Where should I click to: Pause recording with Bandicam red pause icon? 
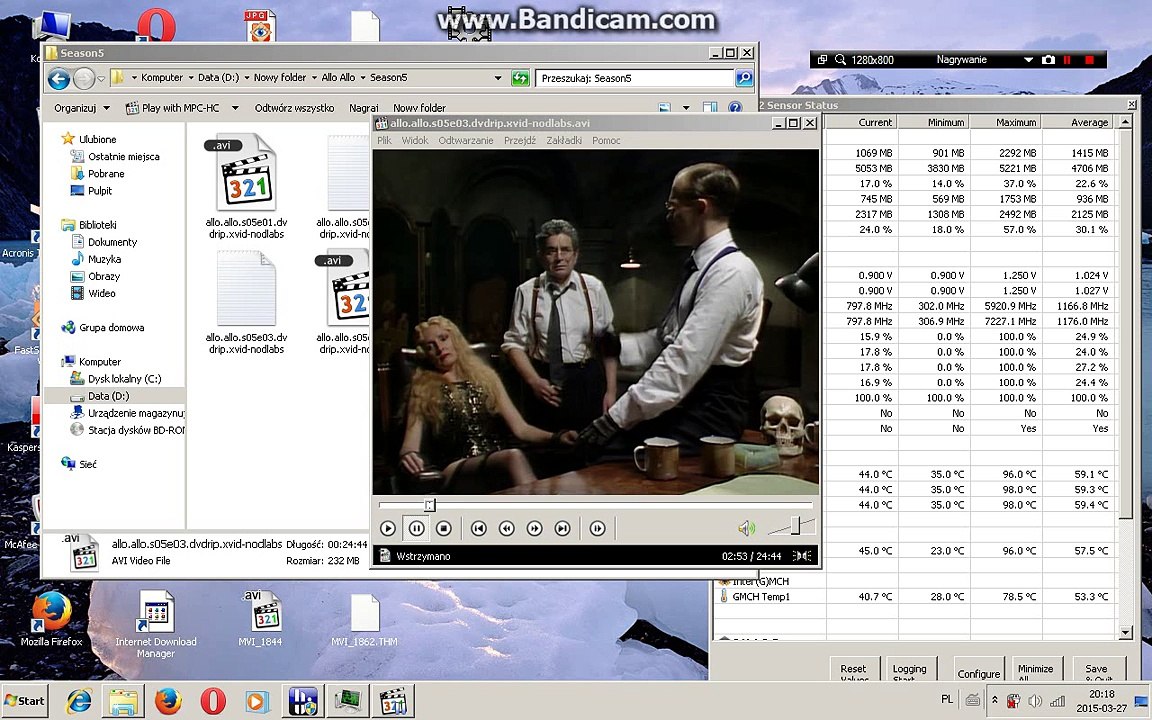[x=1068, y=60]
